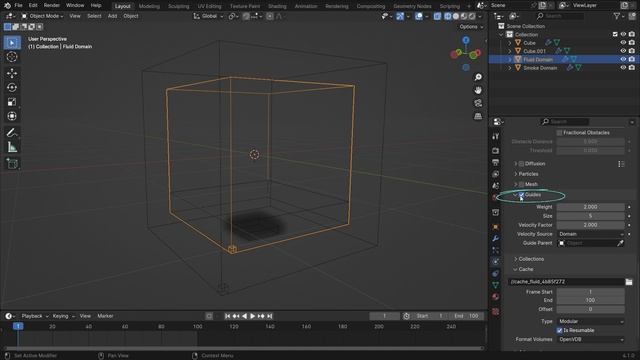Activate the Select Box tool
The image size is (640, 360).
(12, 42)
